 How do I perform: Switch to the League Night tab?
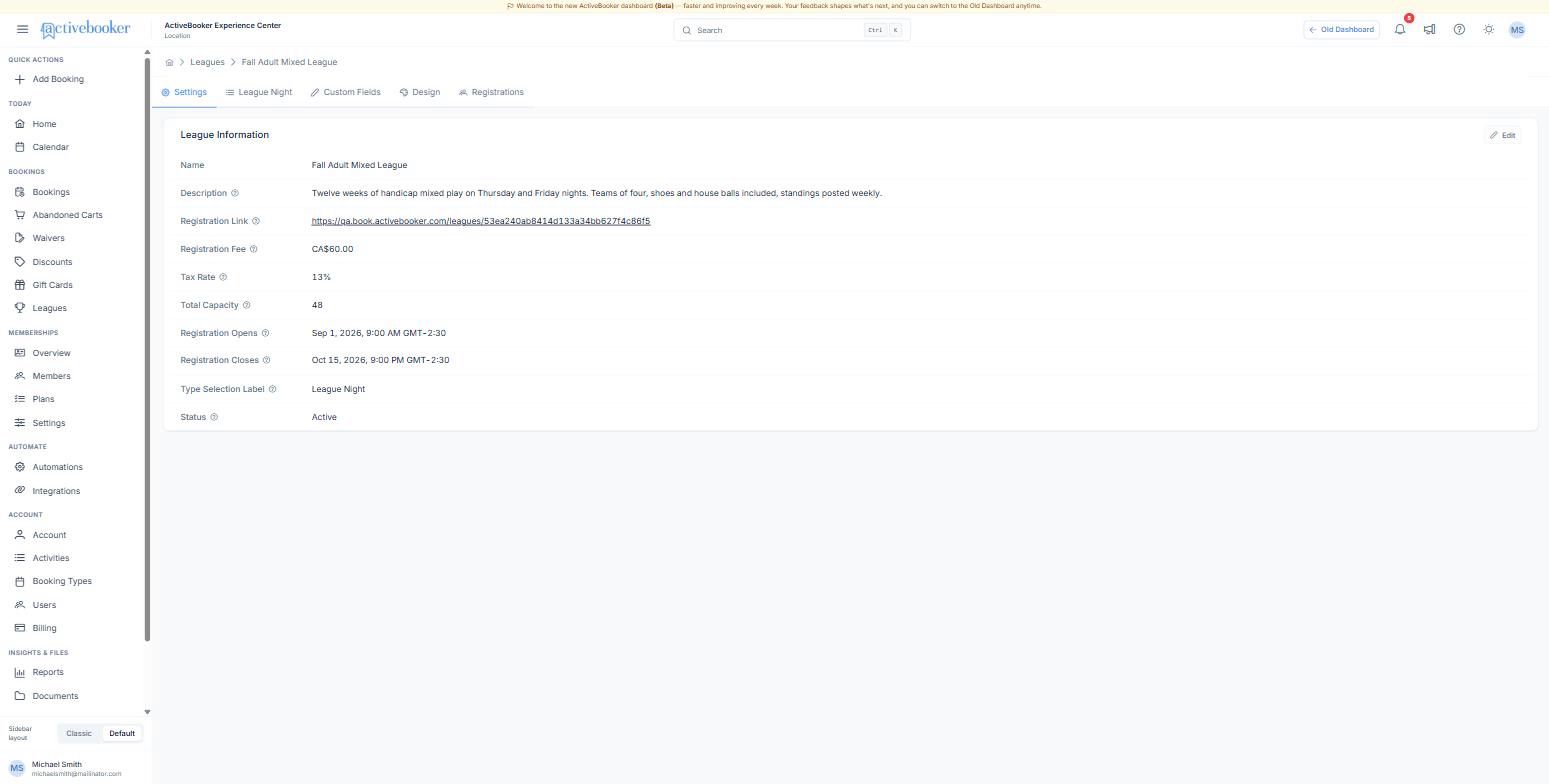coord(259,92)
